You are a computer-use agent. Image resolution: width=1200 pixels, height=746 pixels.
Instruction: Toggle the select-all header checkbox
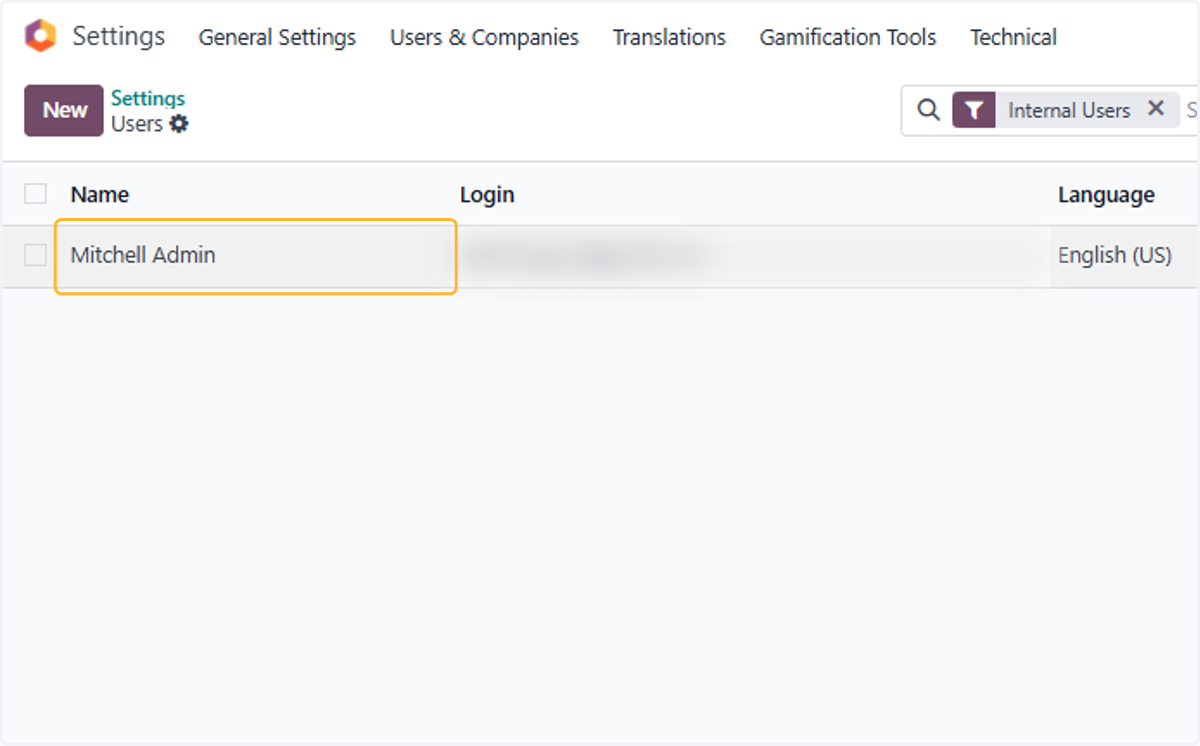36,194
